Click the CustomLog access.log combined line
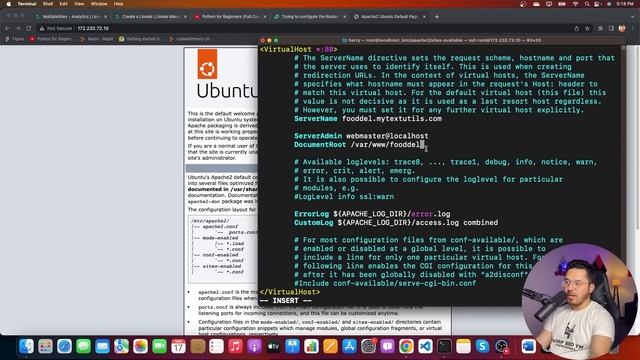 396,222
